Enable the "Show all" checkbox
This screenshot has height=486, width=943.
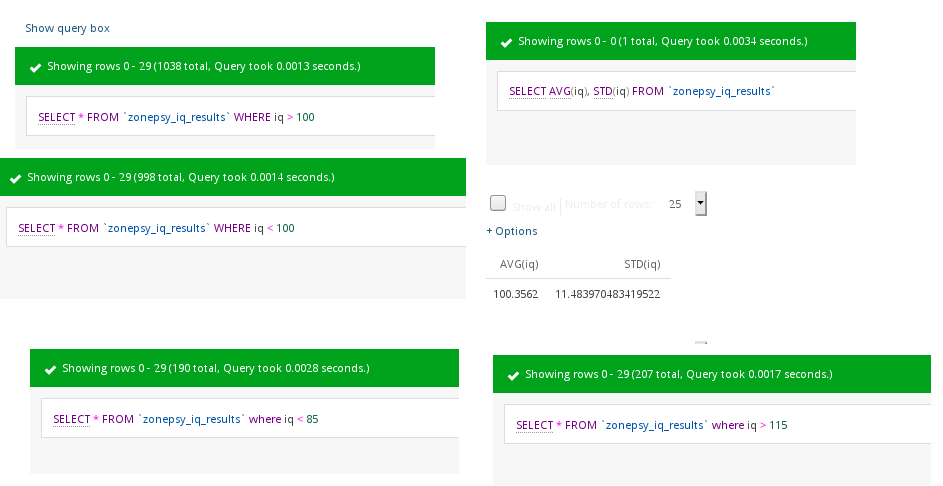click(498, 204)
